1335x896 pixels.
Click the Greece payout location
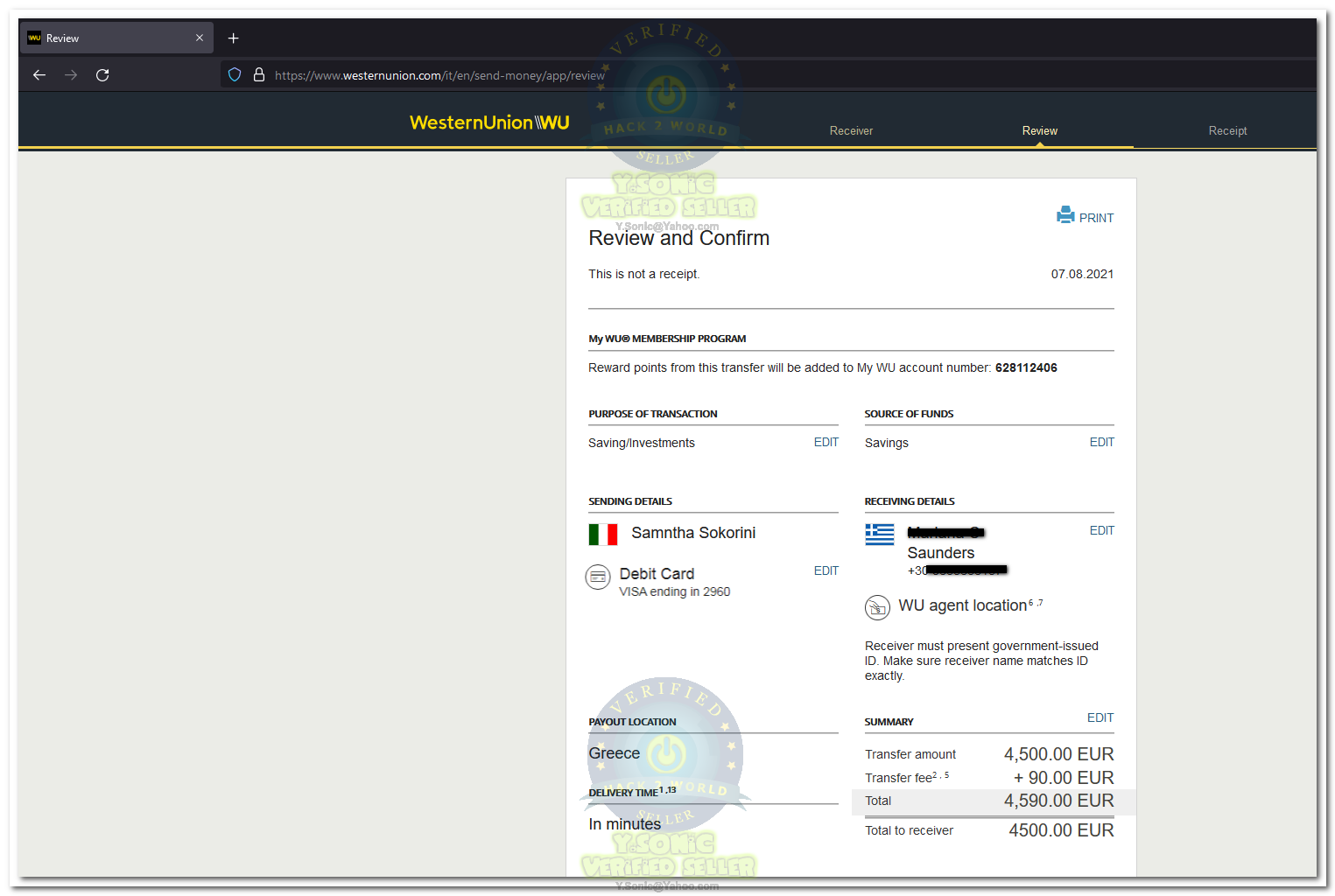pos(615,754)
